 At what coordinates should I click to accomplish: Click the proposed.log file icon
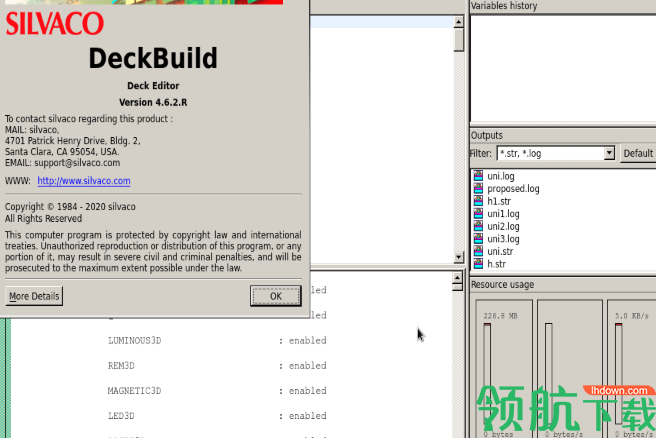[478, 188]
